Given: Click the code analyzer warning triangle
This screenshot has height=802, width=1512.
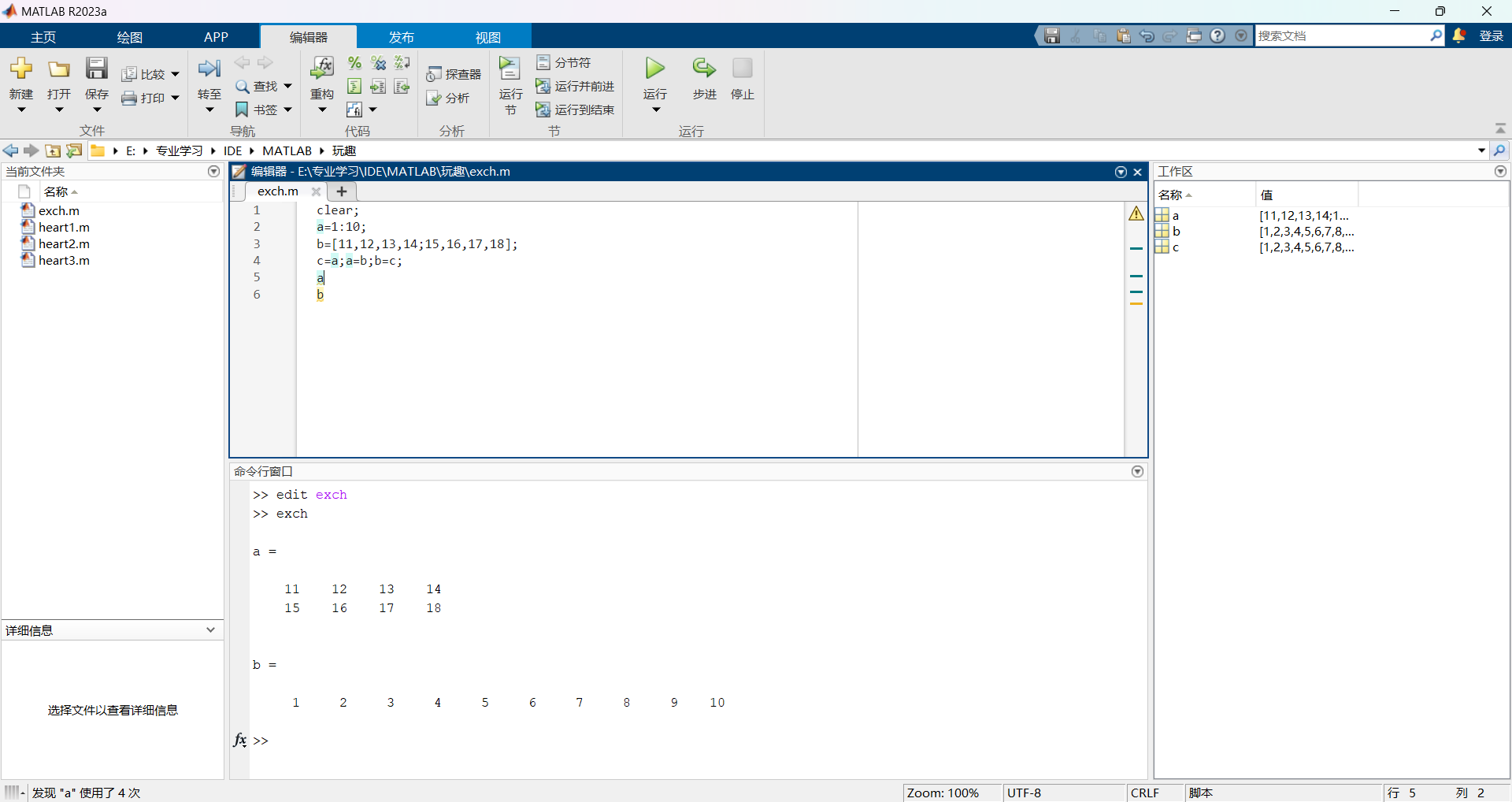Looking at the screenshot, I should 1136,213.
